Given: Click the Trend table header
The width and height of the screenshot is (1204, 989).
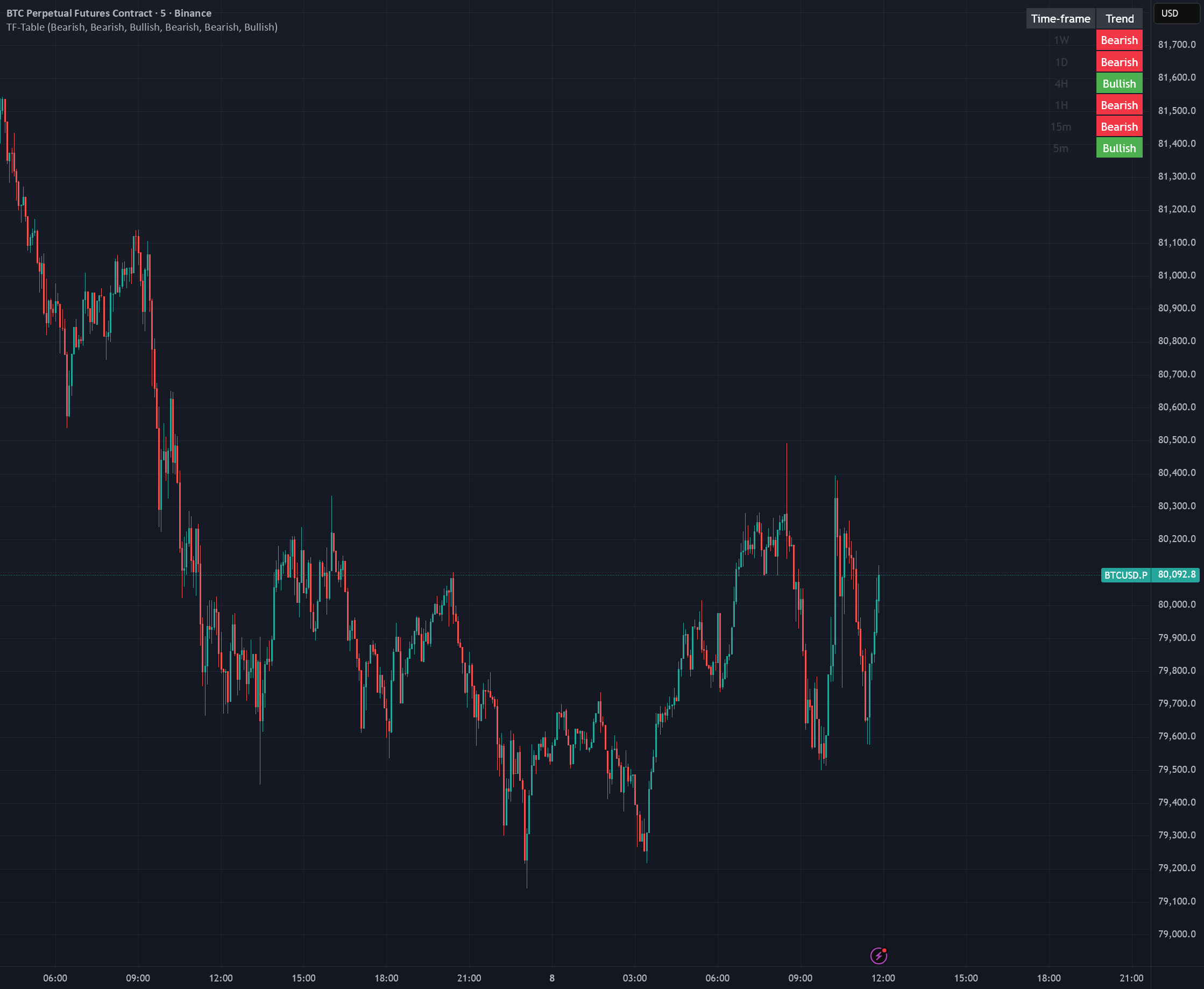Looking at the screenshot, I should (x=1120, y=19).
